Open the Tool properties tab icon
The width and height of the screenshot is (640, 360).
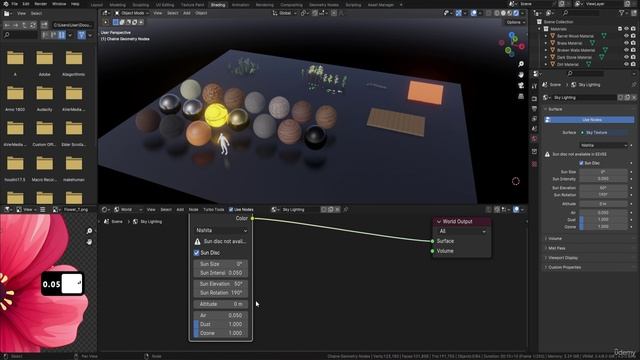[534, 87]
